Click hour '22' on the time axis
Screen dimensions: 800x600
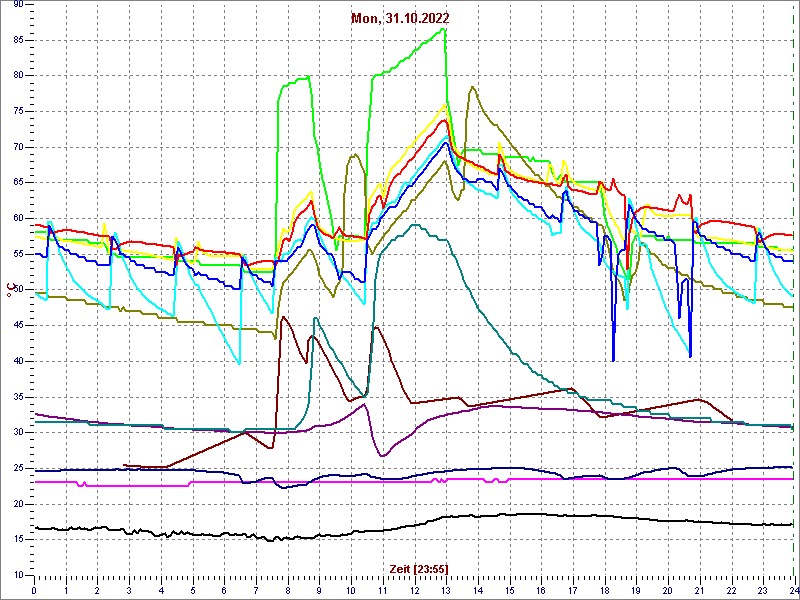pyautogui.click(x=730, y=590)
